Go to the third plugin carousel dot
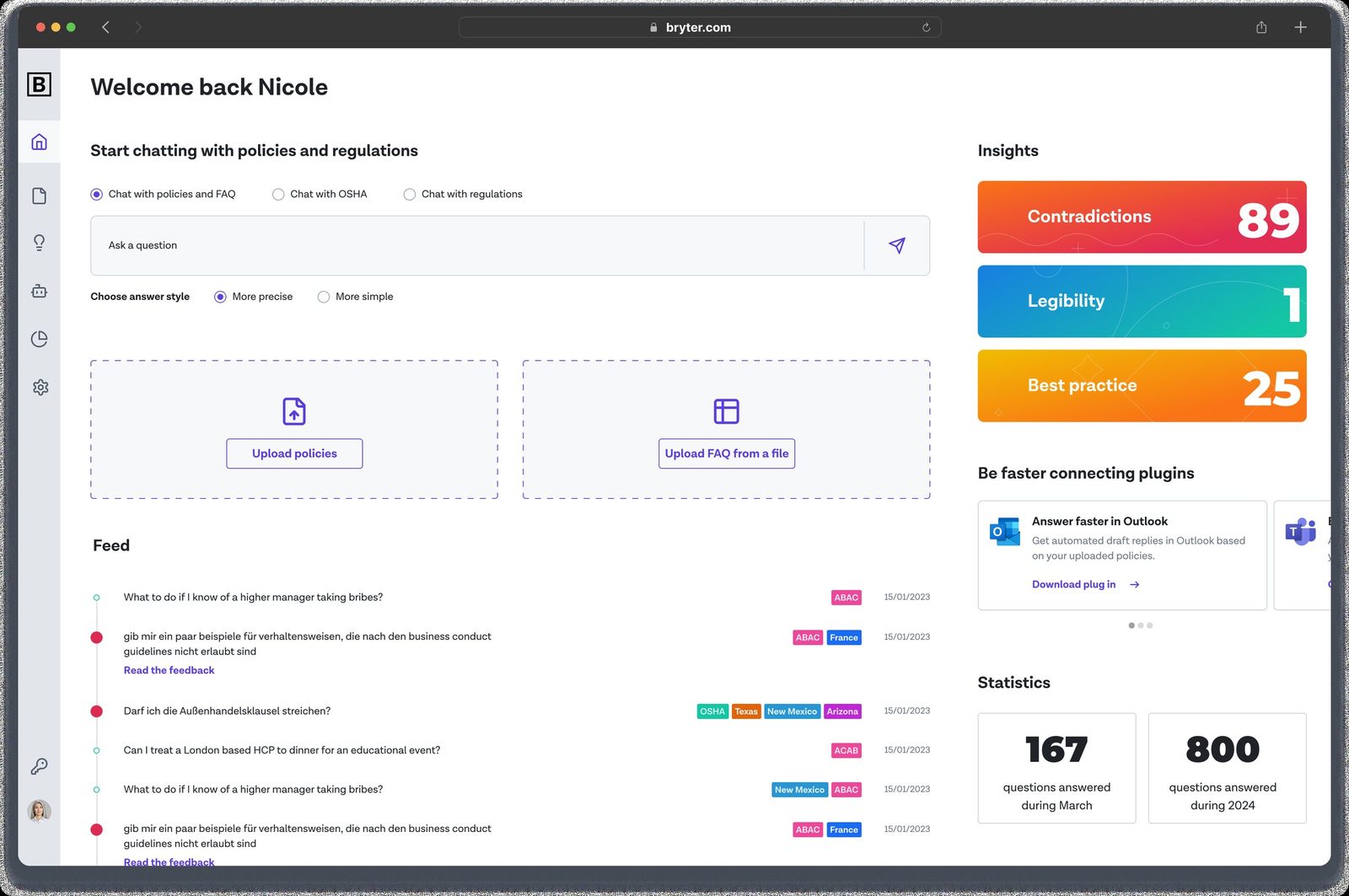Viewport: 1349px width, 896px height. pyautogui.click(x=1150, y=625)
